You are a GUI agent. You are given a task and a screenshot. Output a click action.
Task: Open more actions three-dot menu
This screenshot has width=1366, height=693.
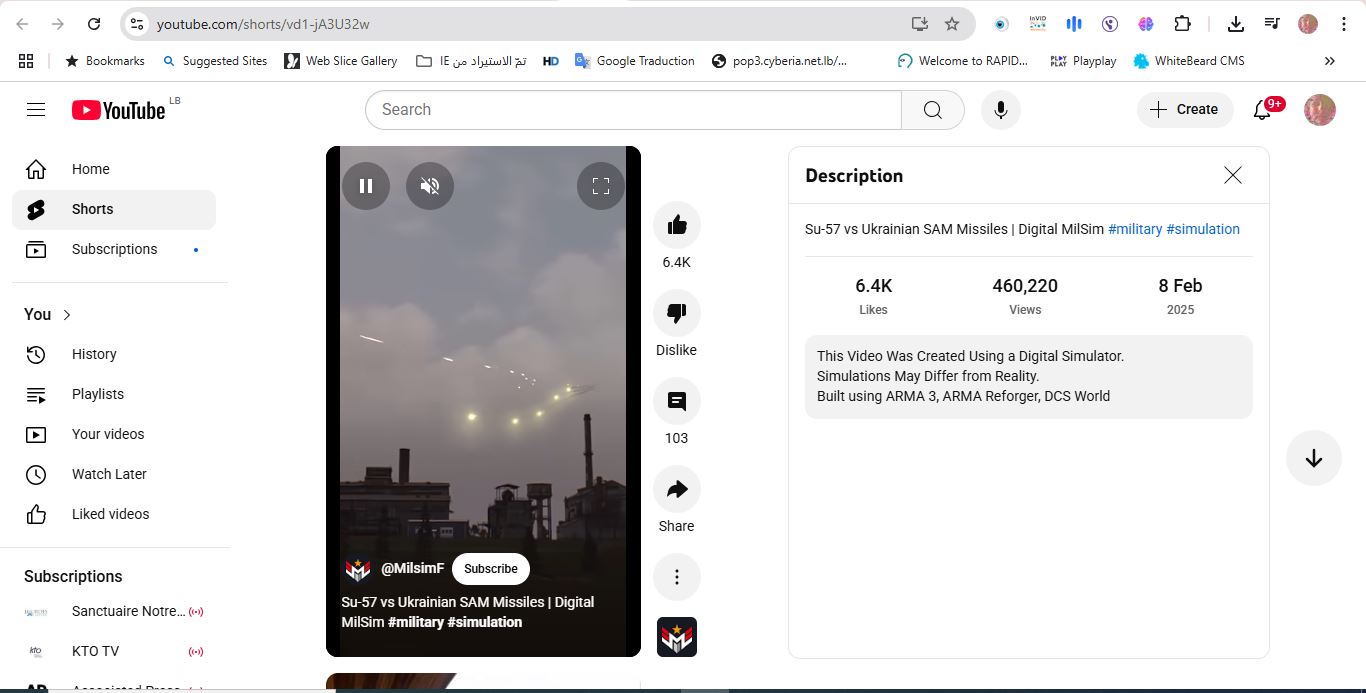point(677,577)
